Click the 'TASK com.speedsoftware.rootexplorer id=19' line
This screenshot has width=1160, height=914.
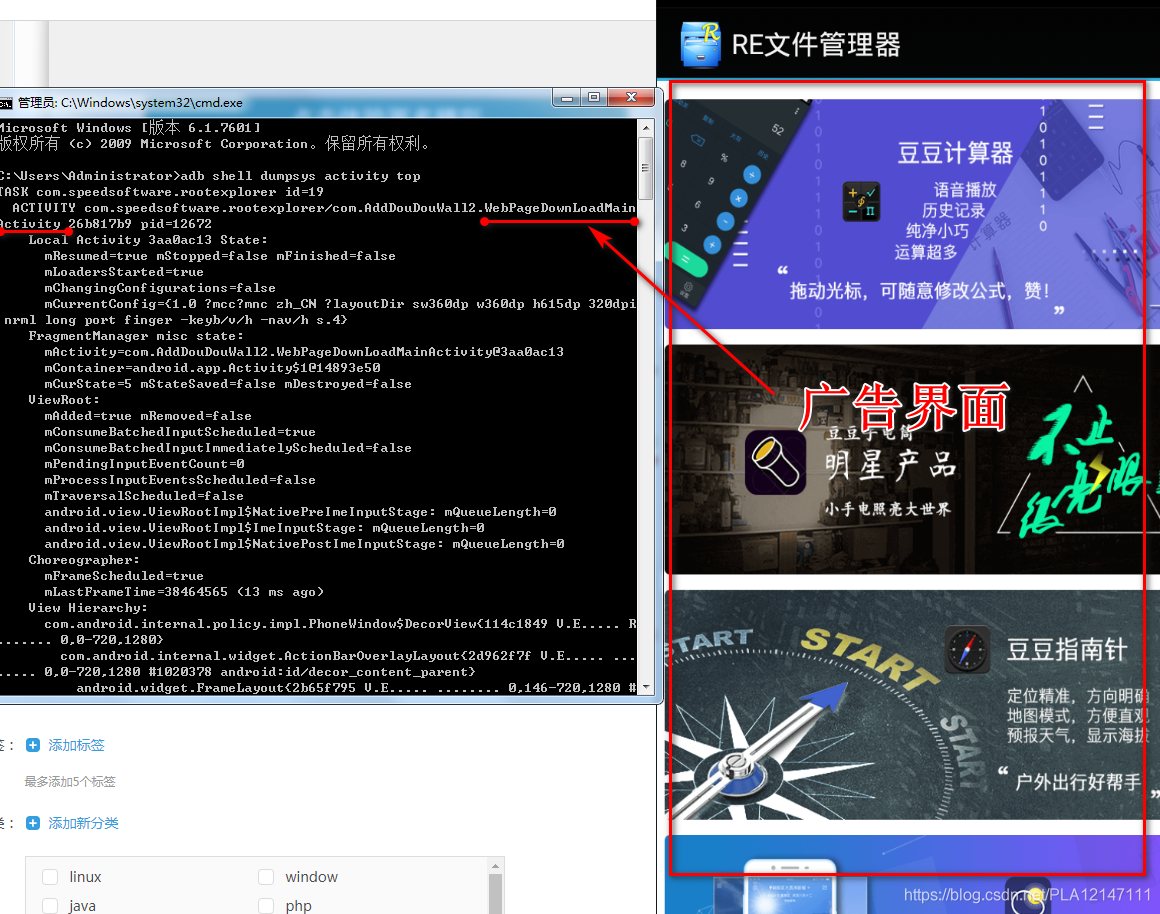point(162,192)
